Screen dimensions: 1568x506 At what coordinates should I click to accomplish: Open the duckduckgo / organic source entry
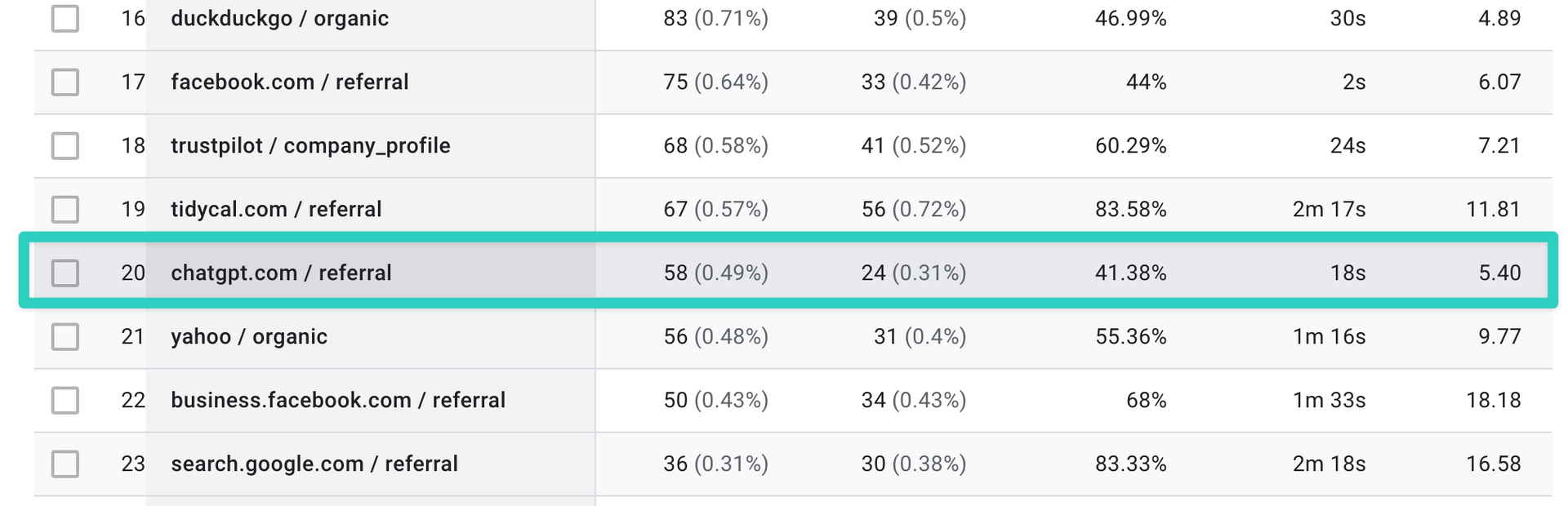coord(279,19)
